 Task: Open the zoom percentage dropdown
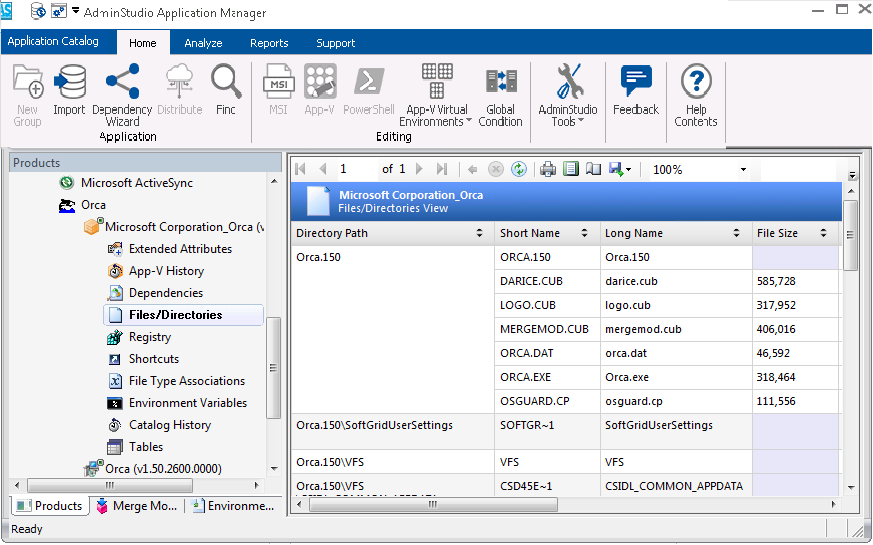(x=743, y=170)
